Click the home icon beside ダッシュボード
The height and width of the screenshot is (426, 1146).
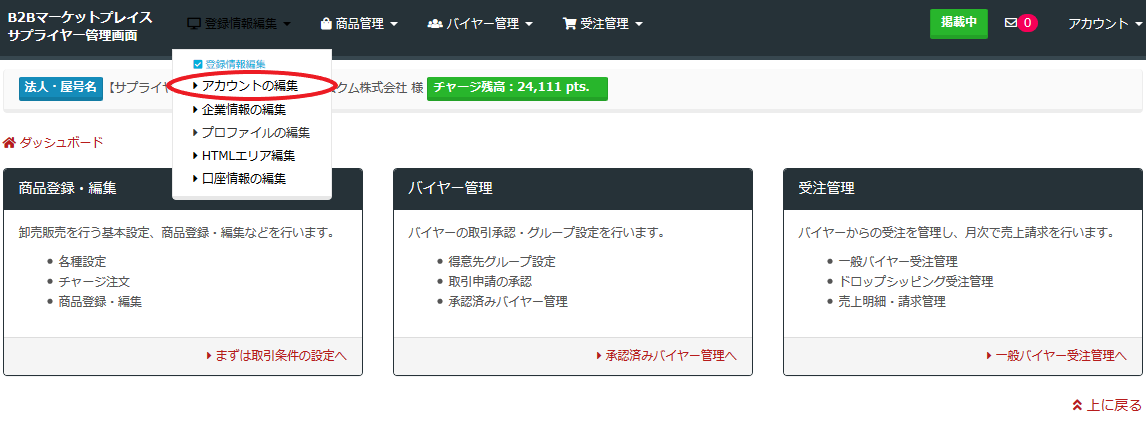point(10,143)
